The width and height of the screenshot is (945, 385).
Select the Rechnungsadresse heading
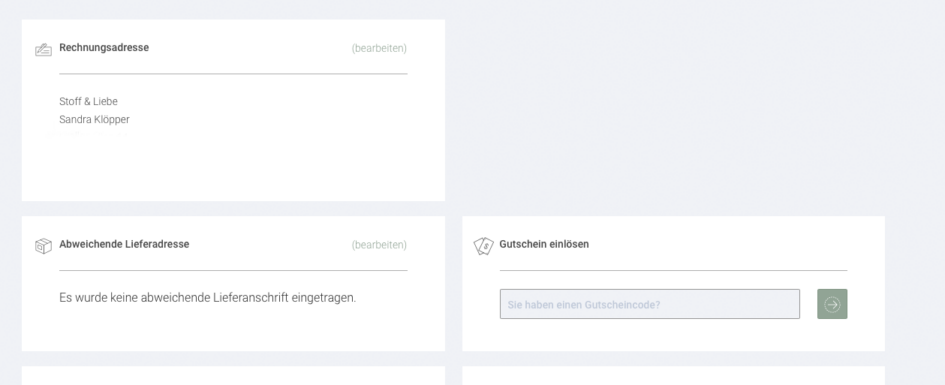pos(104,48)
